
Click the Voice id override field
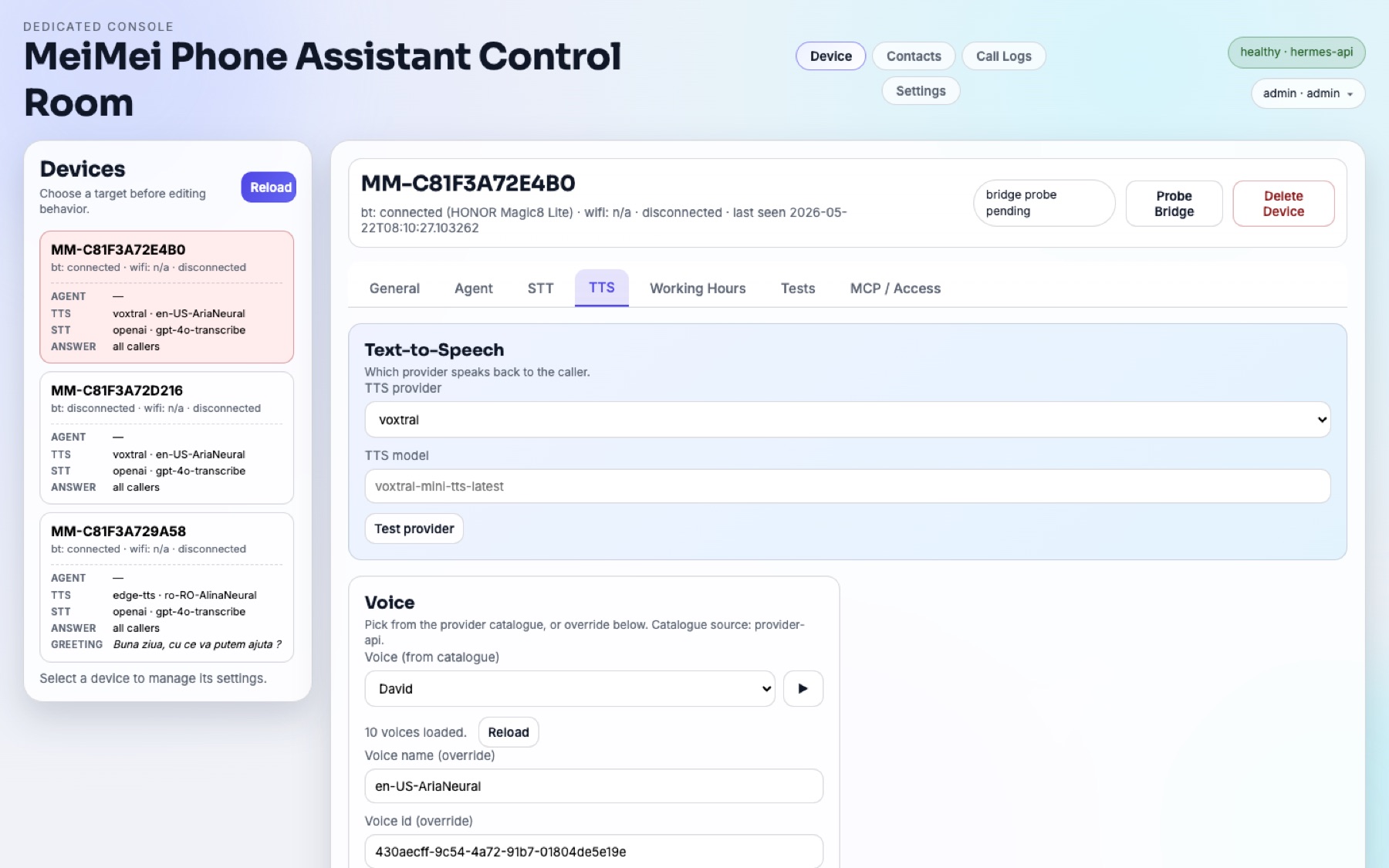(593, 852)
